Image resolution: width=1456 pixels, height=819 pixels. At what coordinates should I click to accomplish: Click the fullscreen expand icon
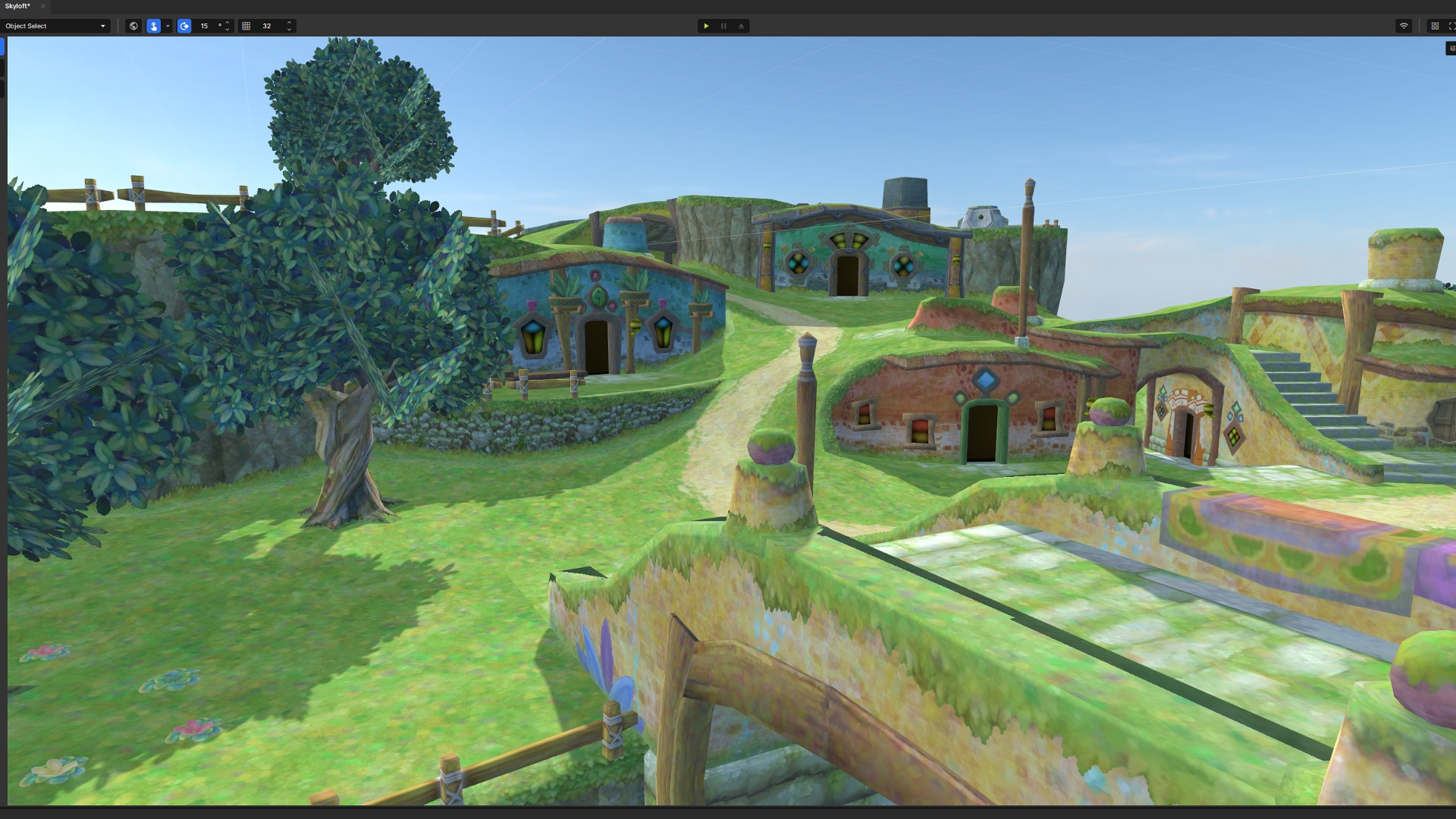(x=1451, y=26)
